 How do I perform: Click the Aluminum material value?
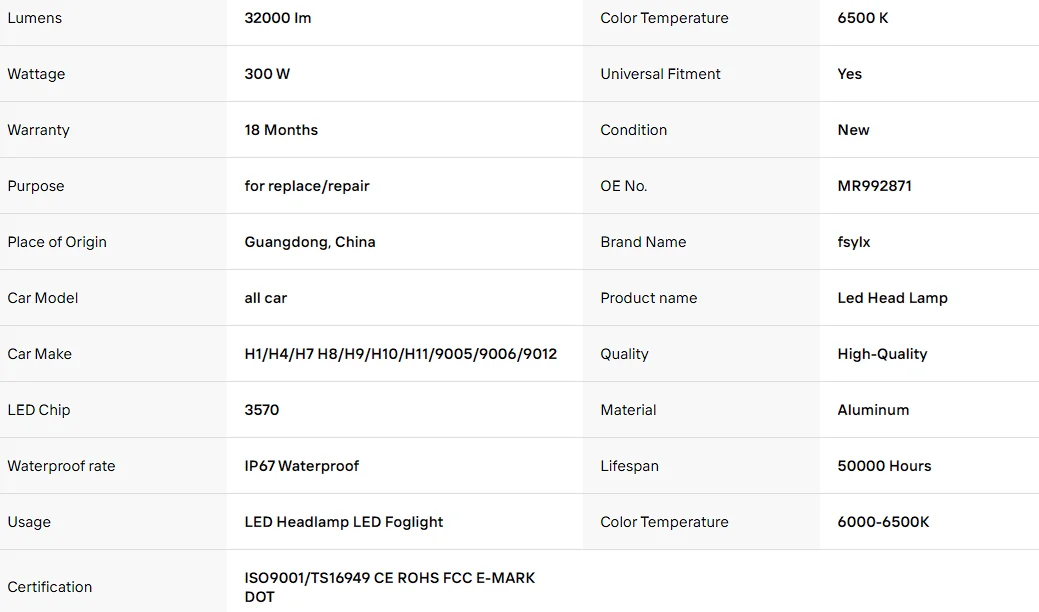pyautogui.click(x=873, y=410)
